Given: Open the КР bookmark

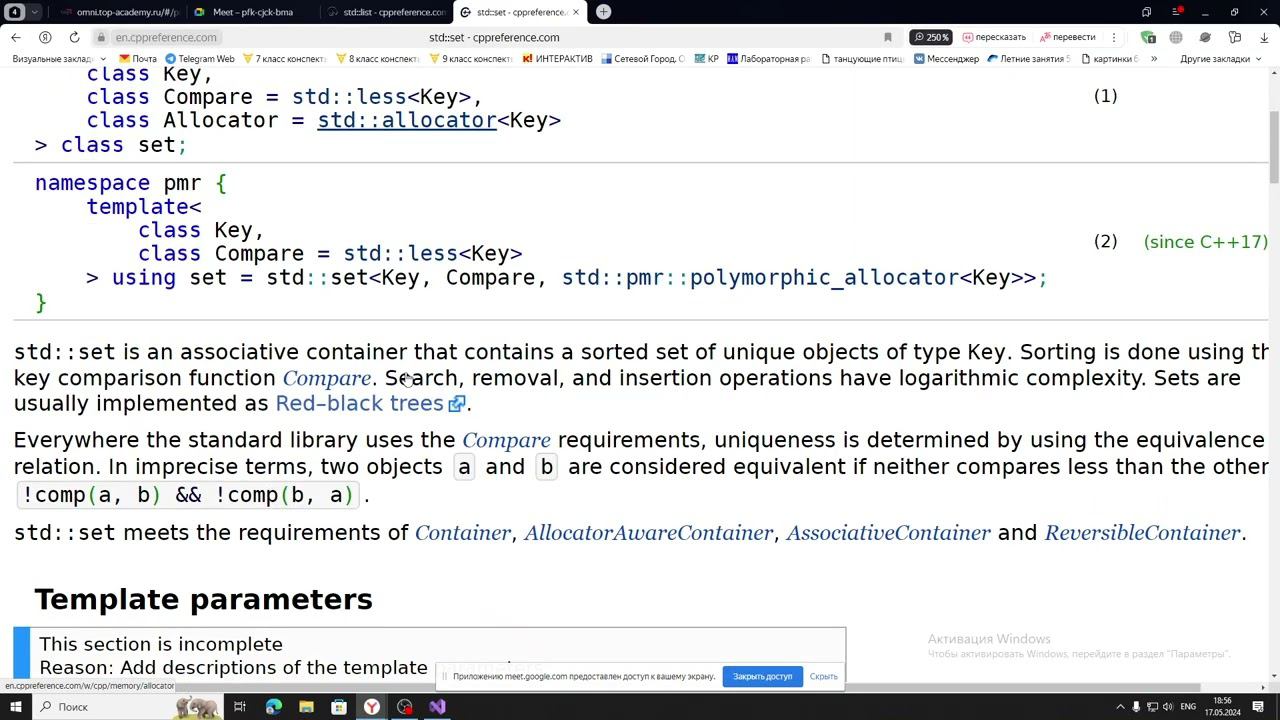Looking at the screenshot, I should 706,59.
